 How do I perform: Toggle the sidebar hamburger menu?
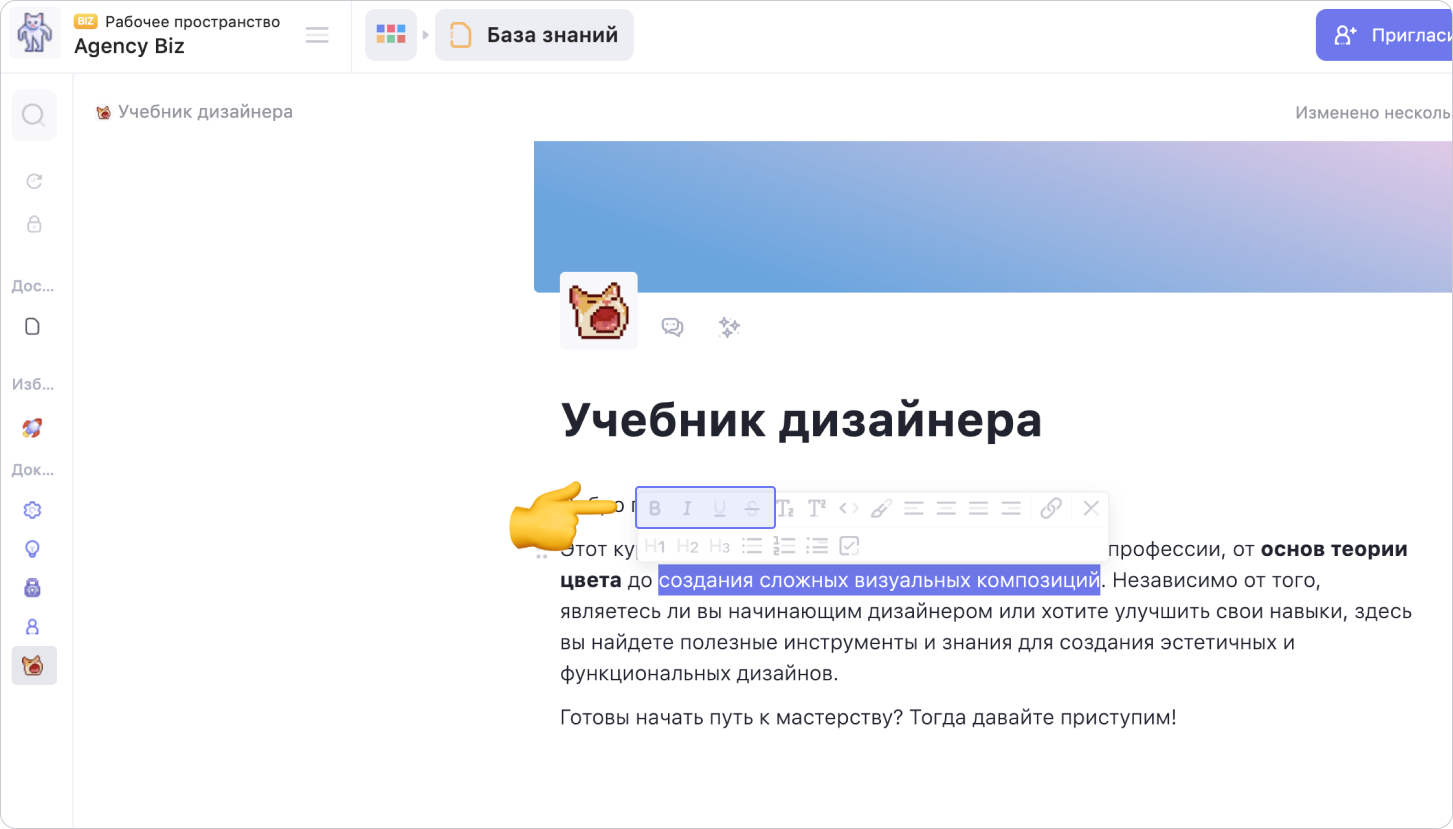click(x=317, y=35)
